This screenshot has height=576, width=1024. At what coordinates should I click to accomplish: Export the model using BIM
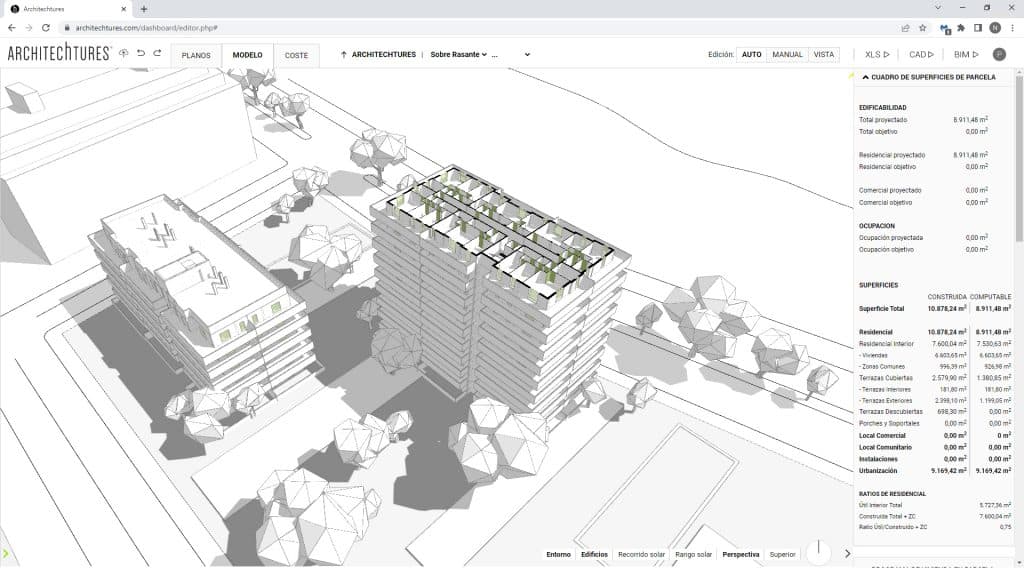[965, 55]
